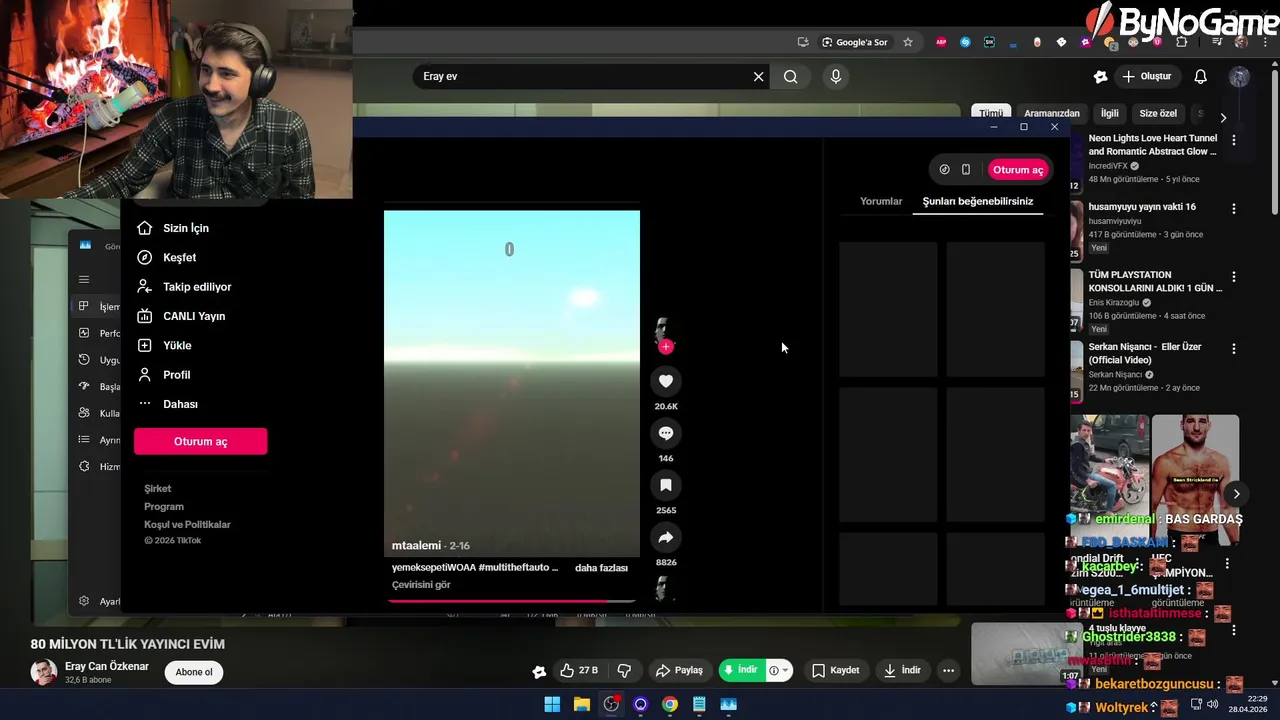
Task: Expand caption with daha fazlası
Action: point(601,568)
